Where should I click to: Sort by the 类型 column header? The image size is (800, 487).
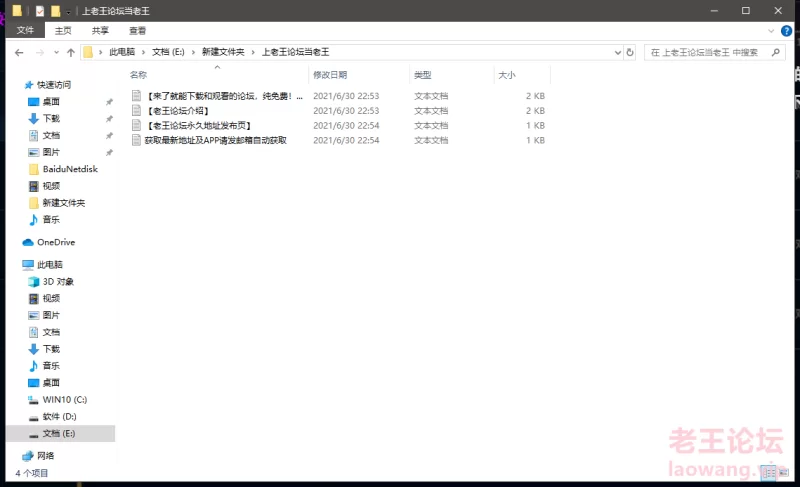pyautogui.click(x=422, y=75)
